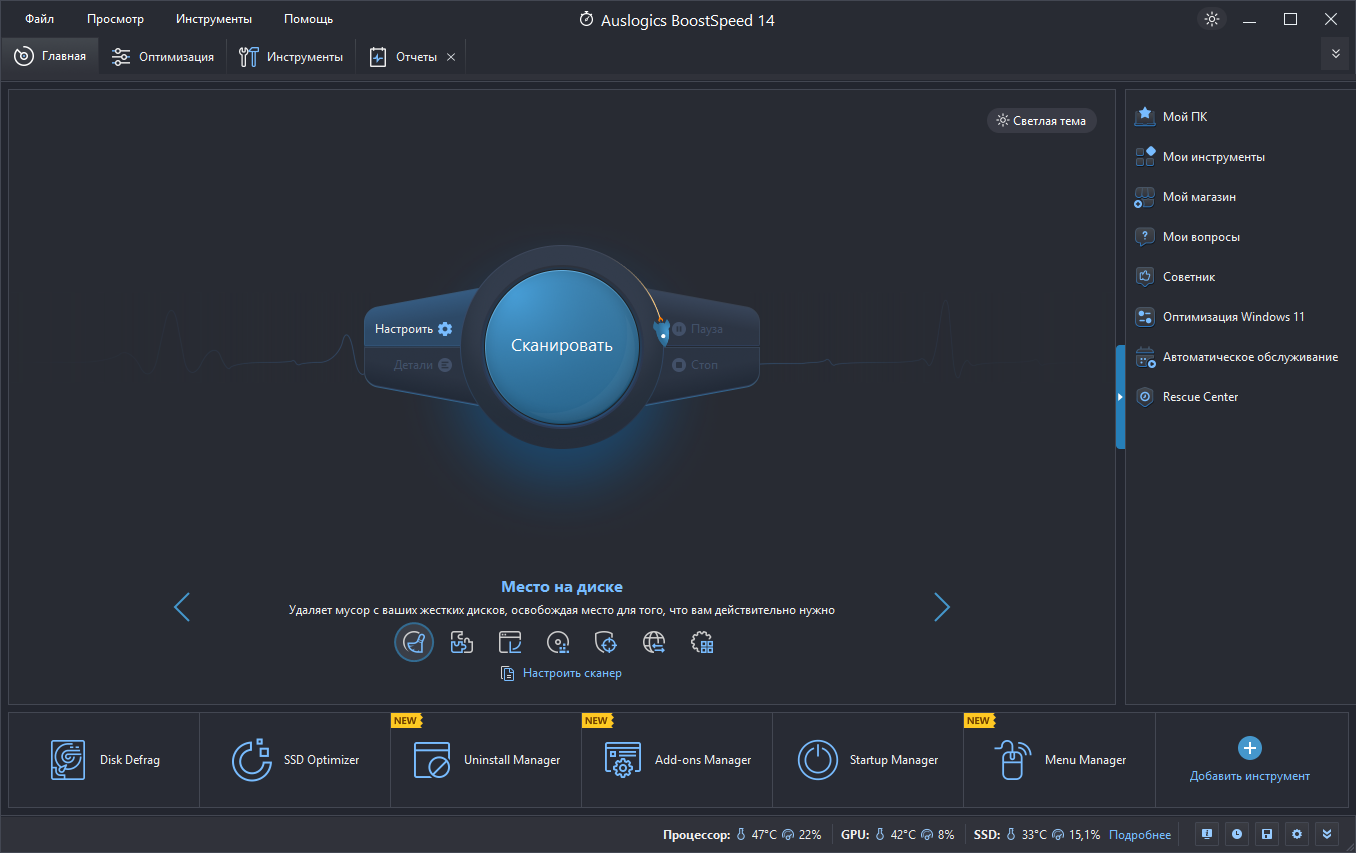
Task: Select the globe with arrows scanner icon
Action: (654, 642)
